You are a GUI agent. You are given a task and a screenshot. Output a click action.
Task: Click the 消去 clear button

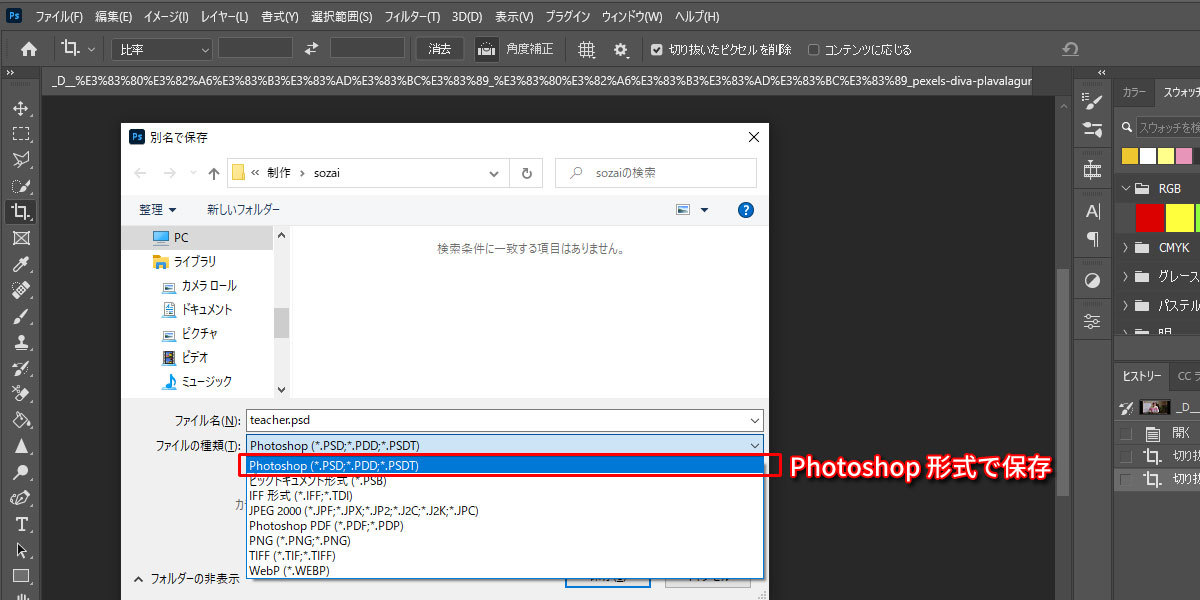440,49
